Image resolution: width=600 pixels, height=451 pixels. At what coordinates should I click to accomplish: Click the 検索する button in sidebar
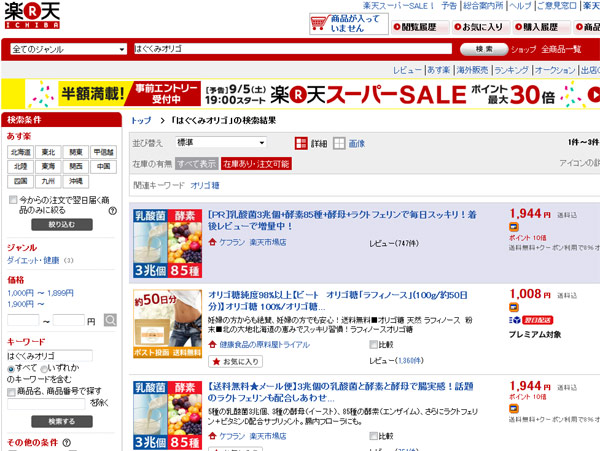[x=62, y=422]
